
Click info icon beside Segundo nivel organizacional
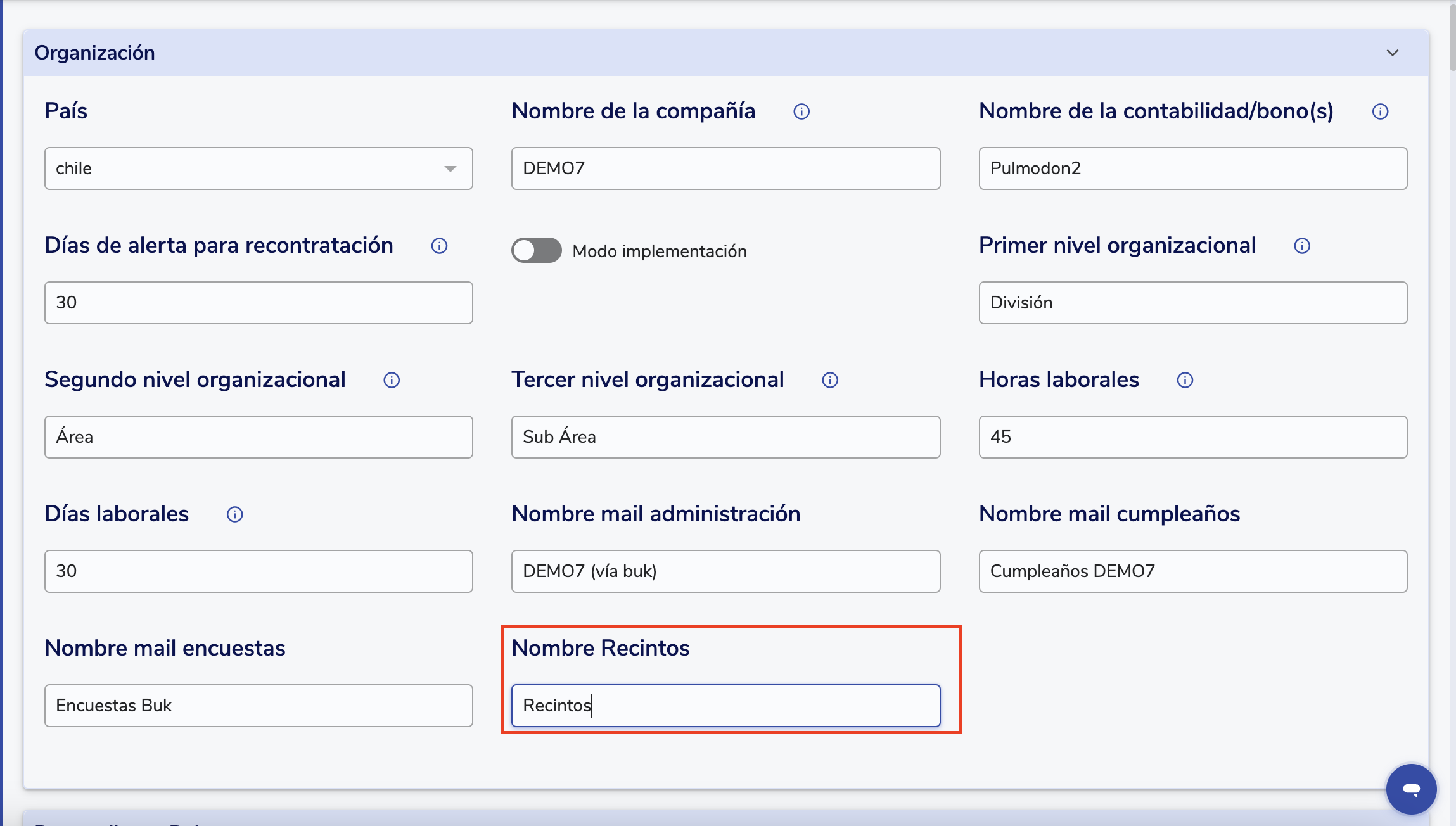click(x=392, y=380)
